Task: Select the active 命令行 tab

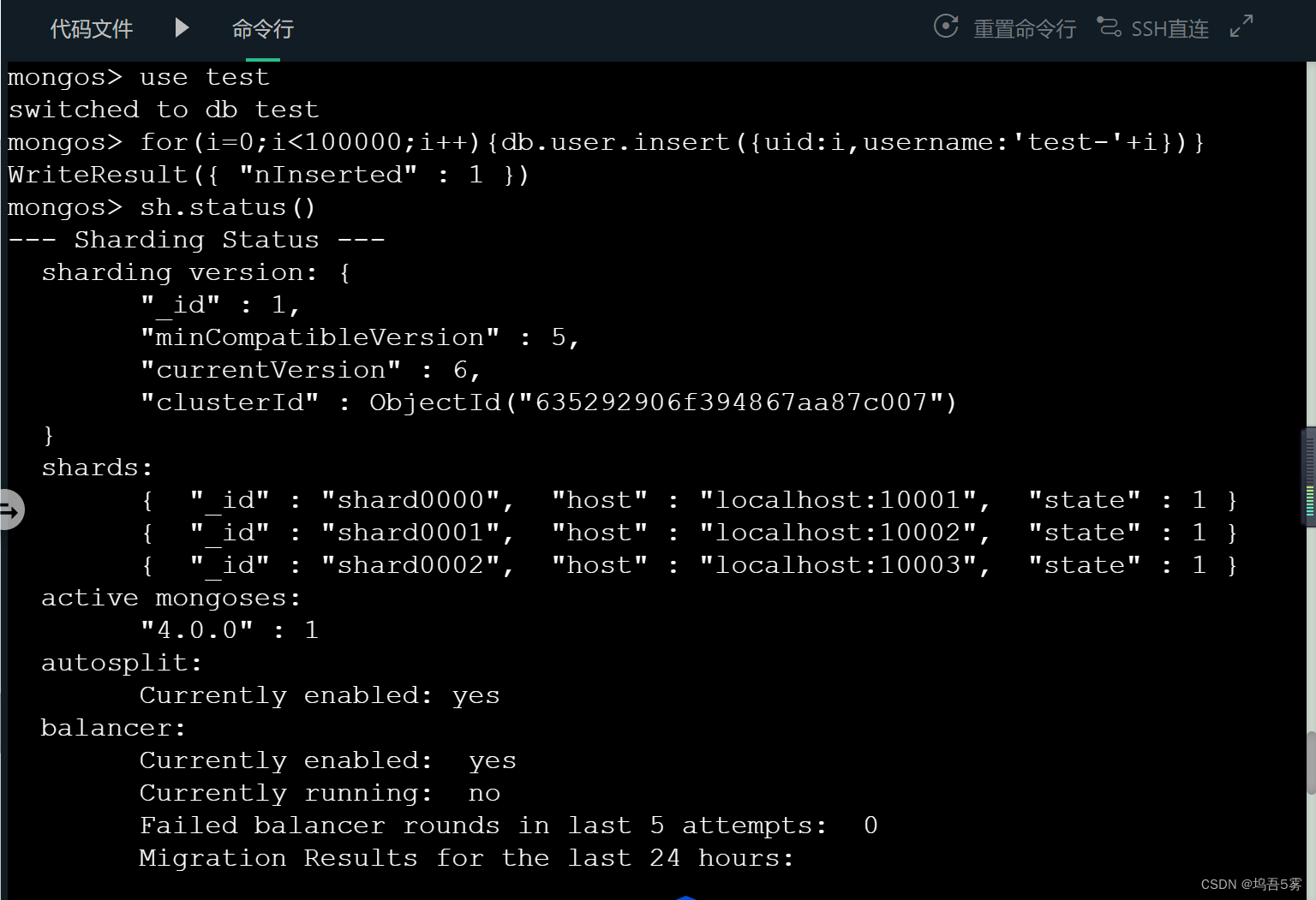Action: (262, 28)
